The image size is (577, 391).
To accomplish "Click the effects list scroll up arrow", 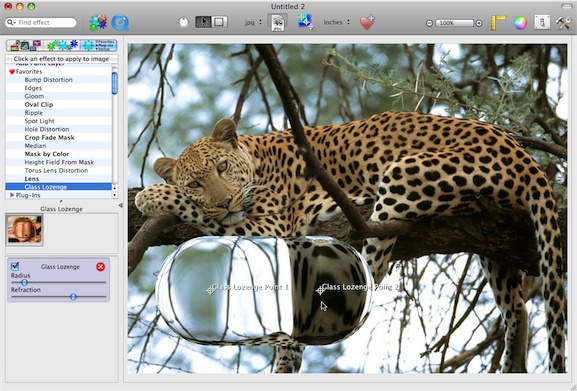I will (x=114, y=188).
